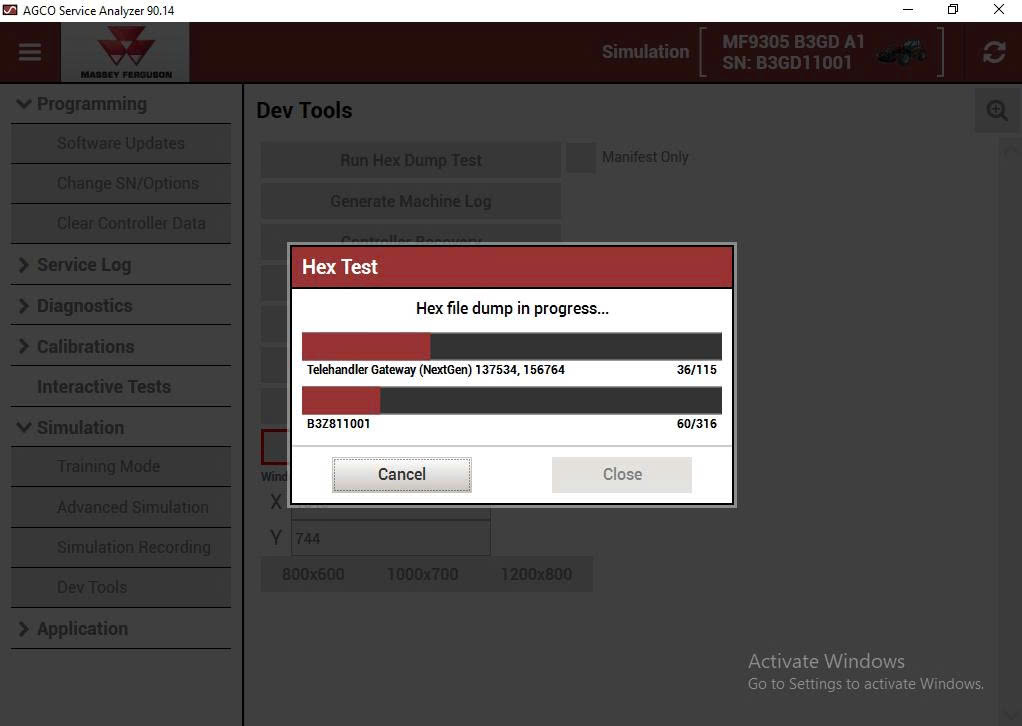Click the magnifier zoom icon
Image resolution: width=1022 pixels, height=726 pixels.
point(997,110)
